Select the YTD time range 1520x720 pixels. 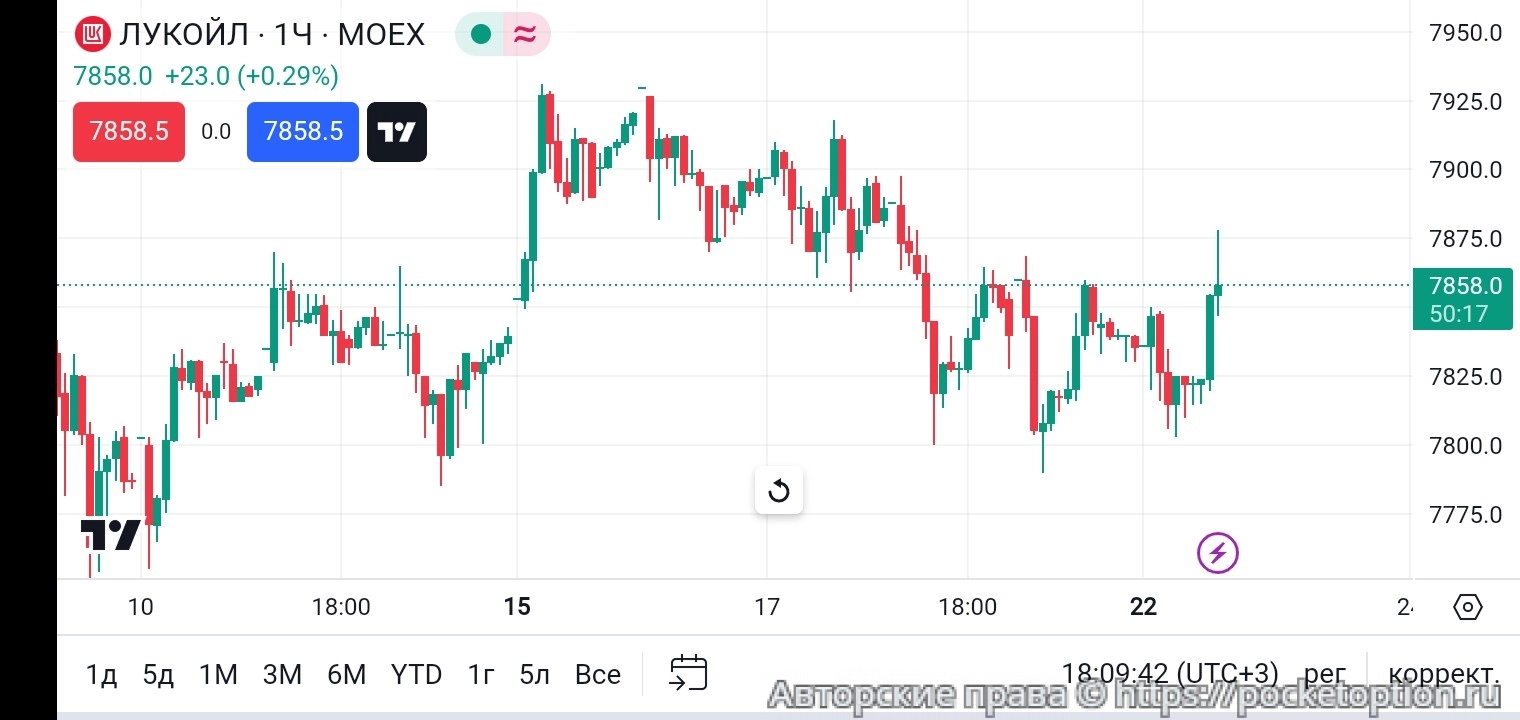[x=416, y=675]
